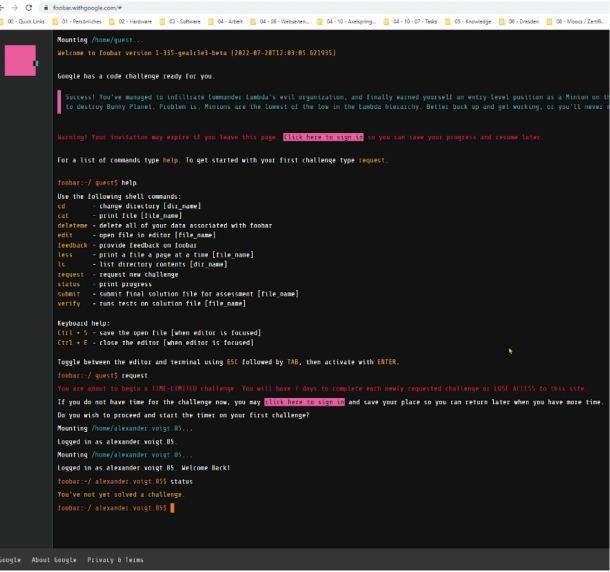
Task: Click the 'submit' command in help list
Action: (x=68, y=294)
